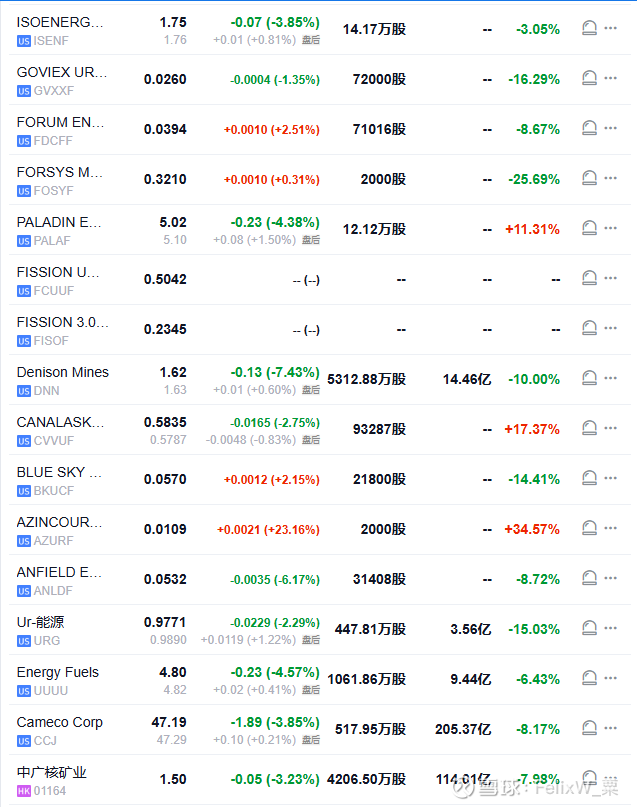Open more options for Denison Mines row
Viewport: 637px width, 807px height.
coord(611,378)
